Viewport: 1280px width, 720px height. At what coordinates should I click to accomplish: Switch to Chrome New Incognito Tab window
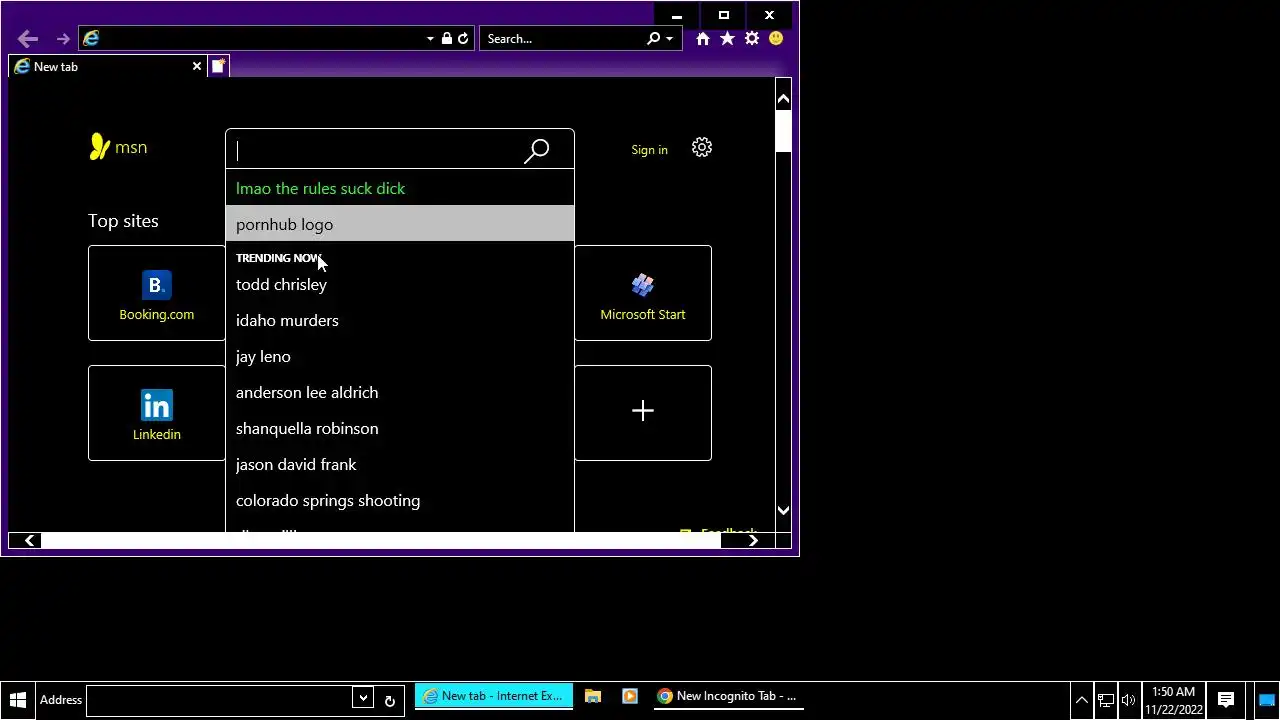coord(728,697)
